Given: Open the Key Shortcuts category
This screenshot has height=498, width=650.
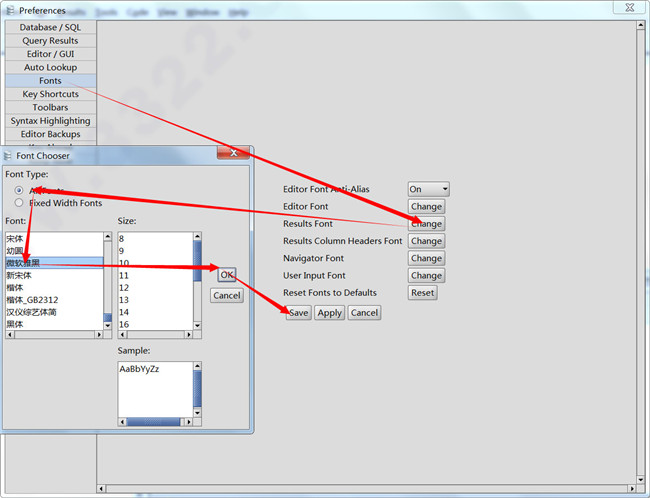Looking at the screenshot, I should [x=50, y=94].
